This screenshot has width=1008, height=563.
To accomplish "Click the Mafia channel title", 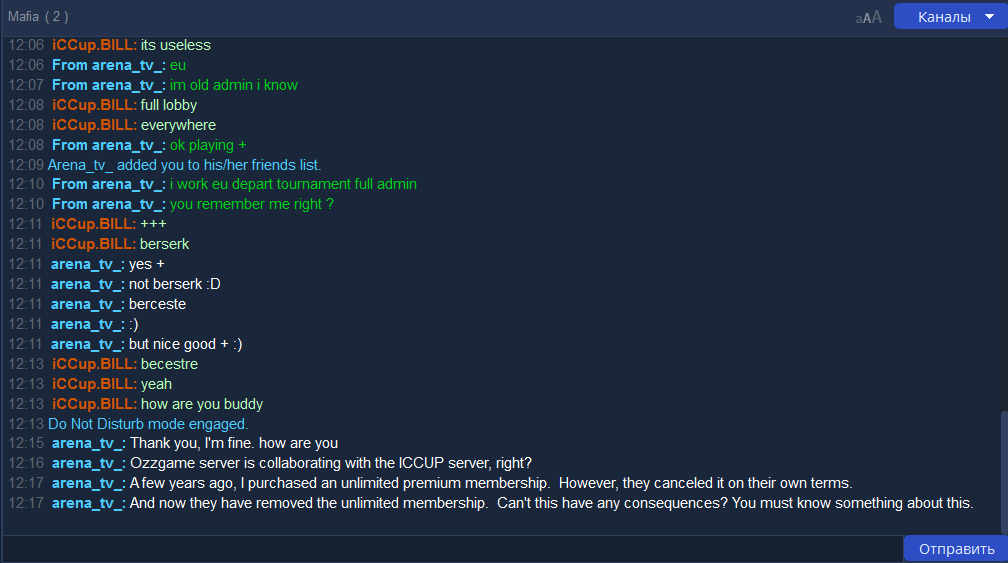I will [x=25, y=17].
